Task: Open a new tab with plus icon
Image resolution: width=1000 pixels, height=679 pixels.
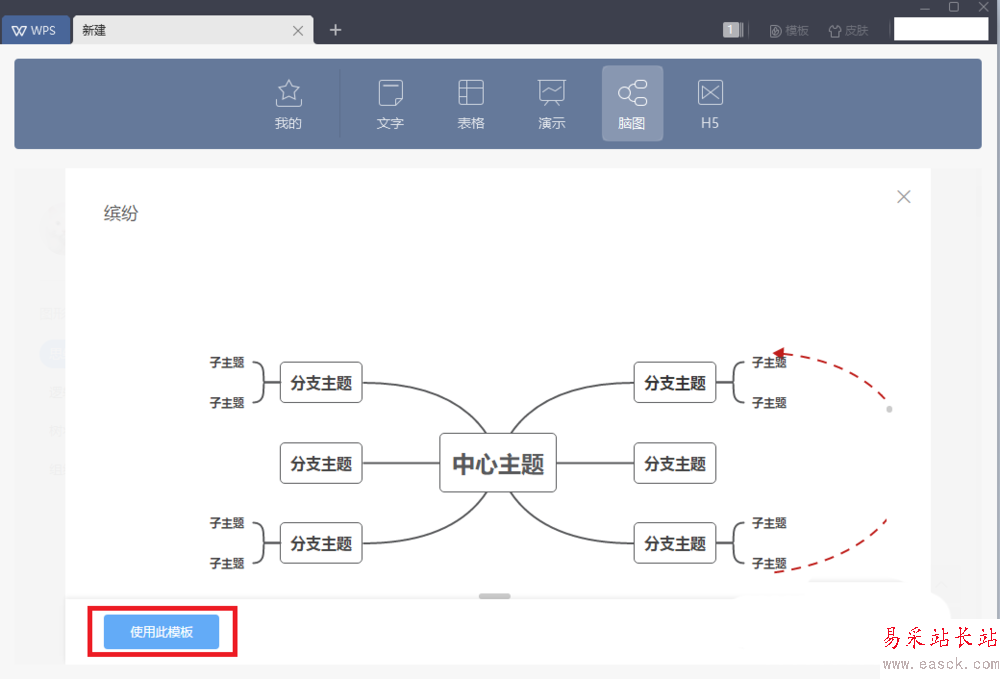Action: (335, 30)
